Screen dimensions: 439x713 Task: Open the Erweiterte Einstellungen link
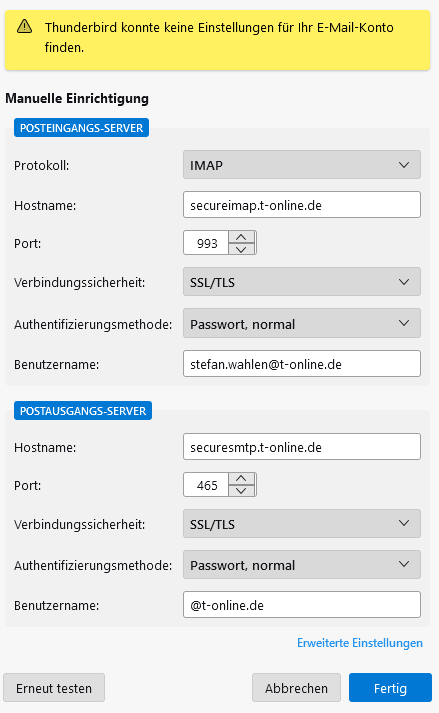pos(359,643)
